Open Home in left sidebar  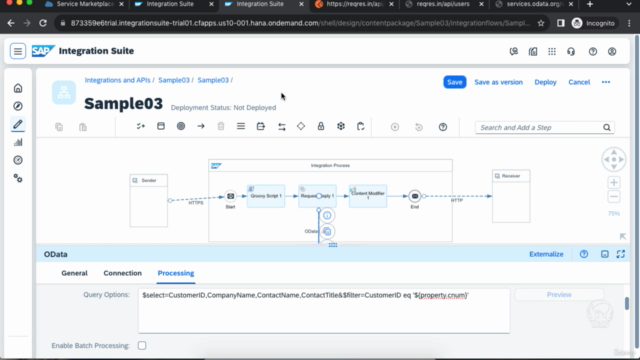(x=18, y=88)
